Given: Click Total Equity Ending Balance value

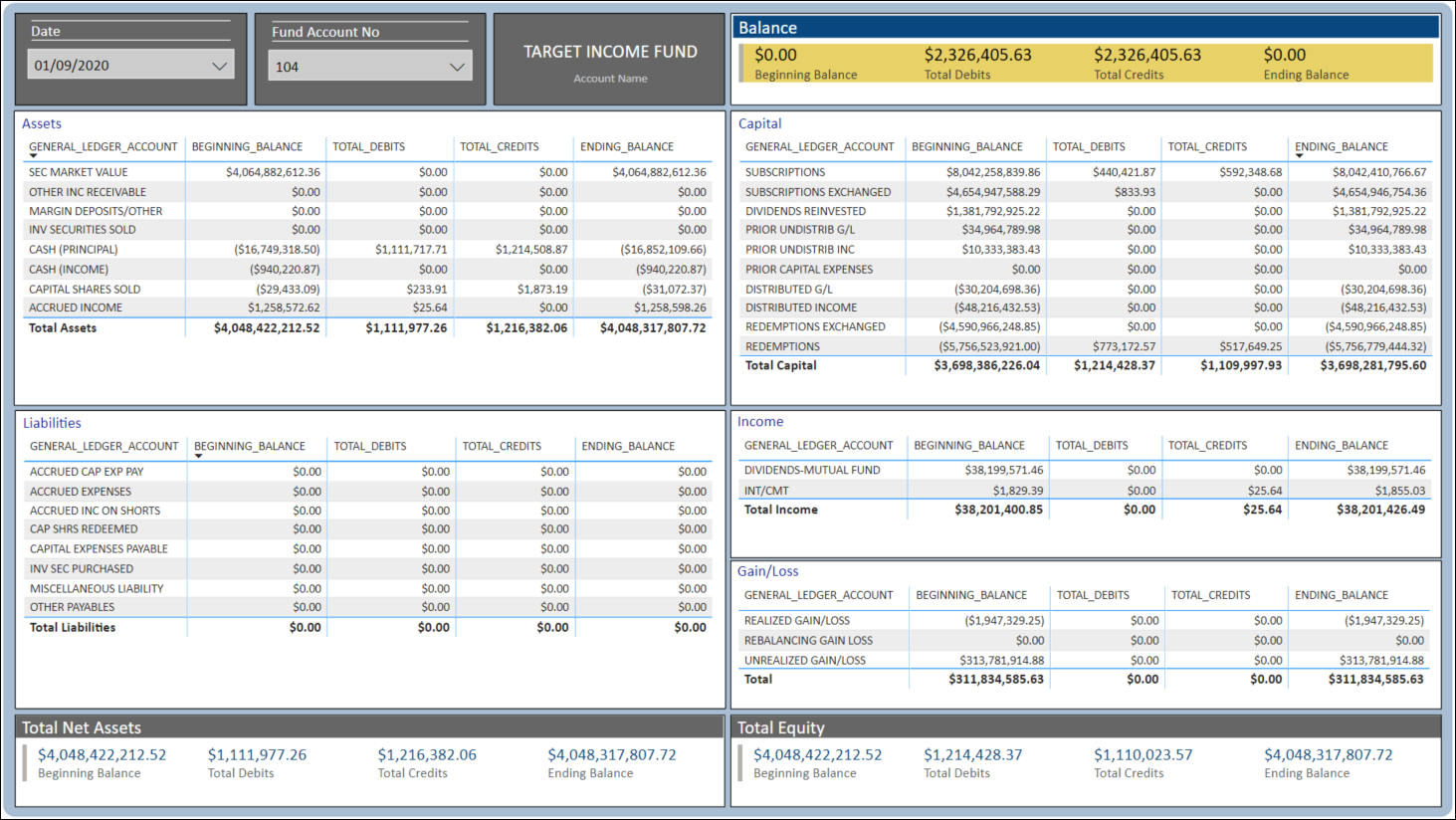Looking at the screenshot, I should coord(1329,755).
